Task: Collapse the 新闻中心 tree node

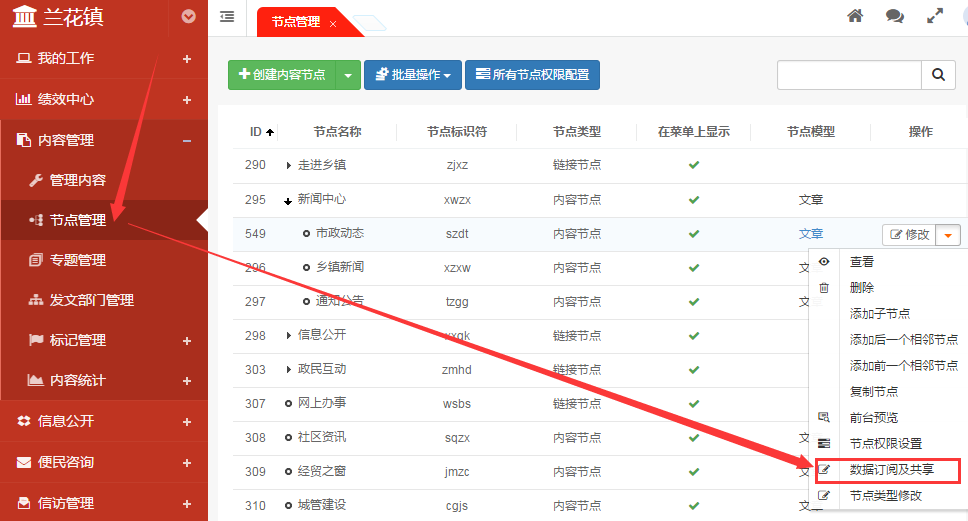Action: [288, 201]
